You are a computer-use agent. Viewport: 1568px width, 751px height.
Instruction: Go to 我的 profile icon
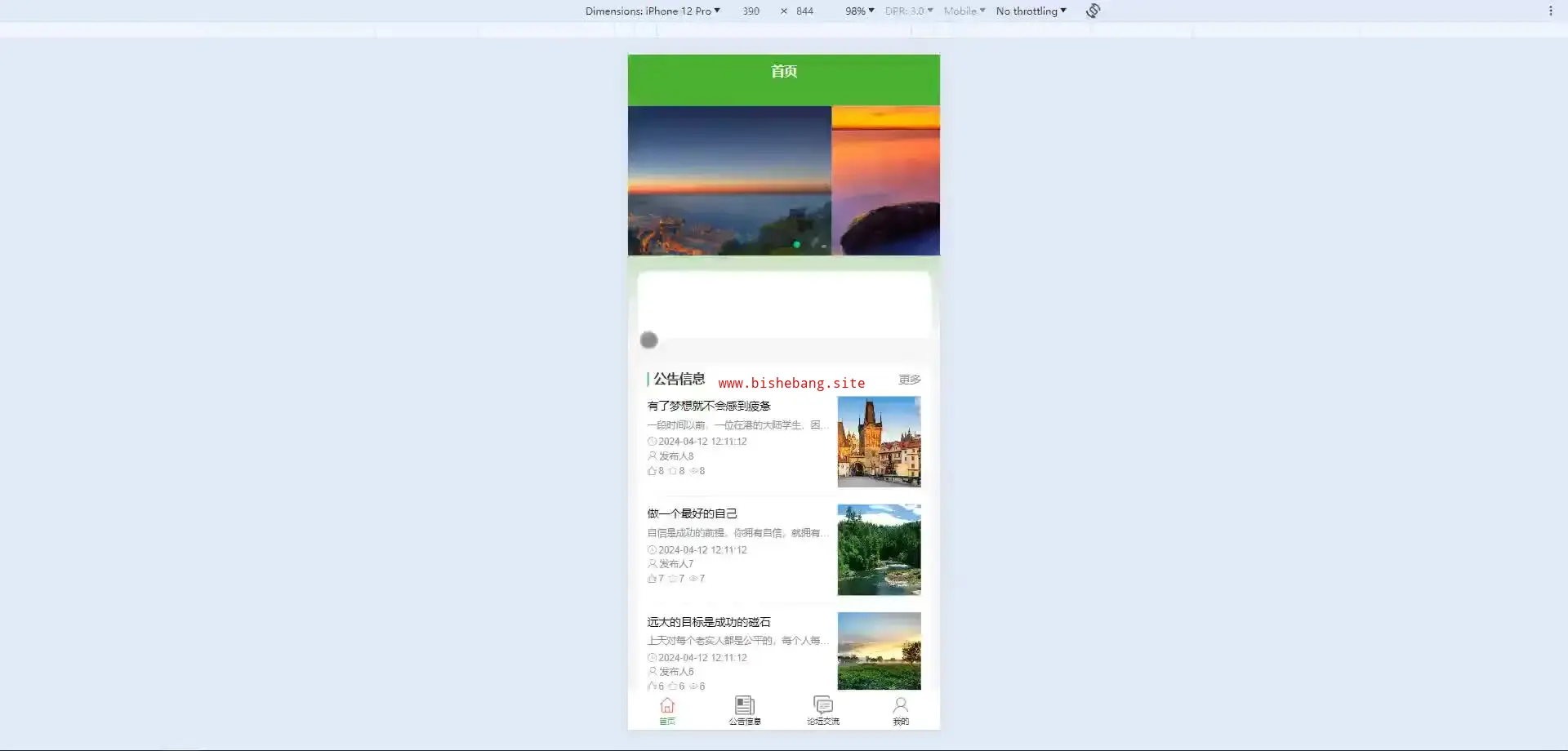point(900,705)
